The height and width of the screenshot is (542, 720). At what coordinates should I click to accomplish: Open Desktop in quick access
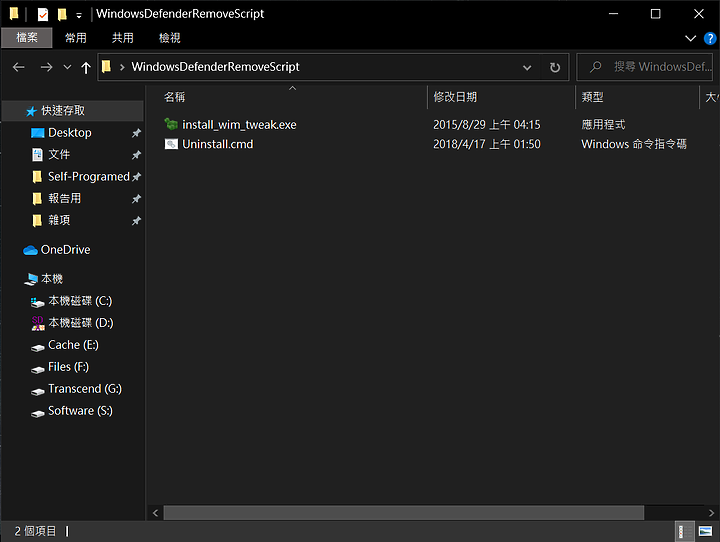coord(70,133)
